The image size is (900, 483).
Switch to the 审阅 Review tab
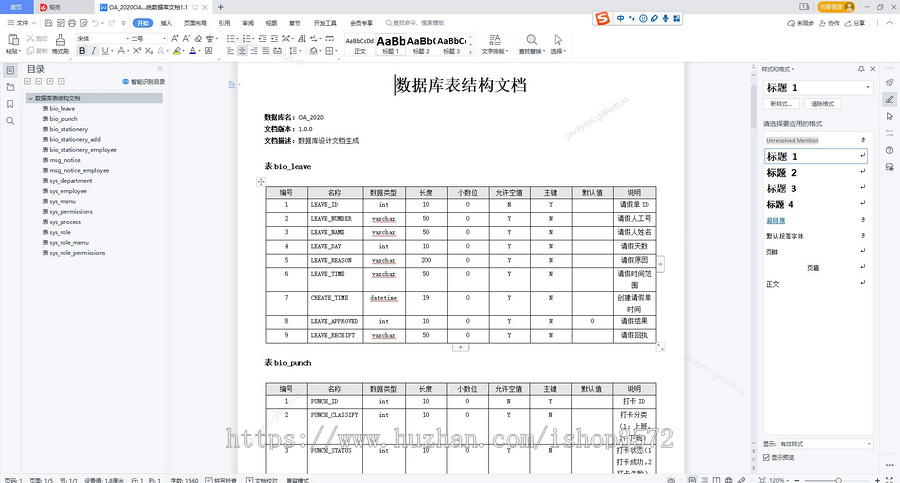click(248, 23)
